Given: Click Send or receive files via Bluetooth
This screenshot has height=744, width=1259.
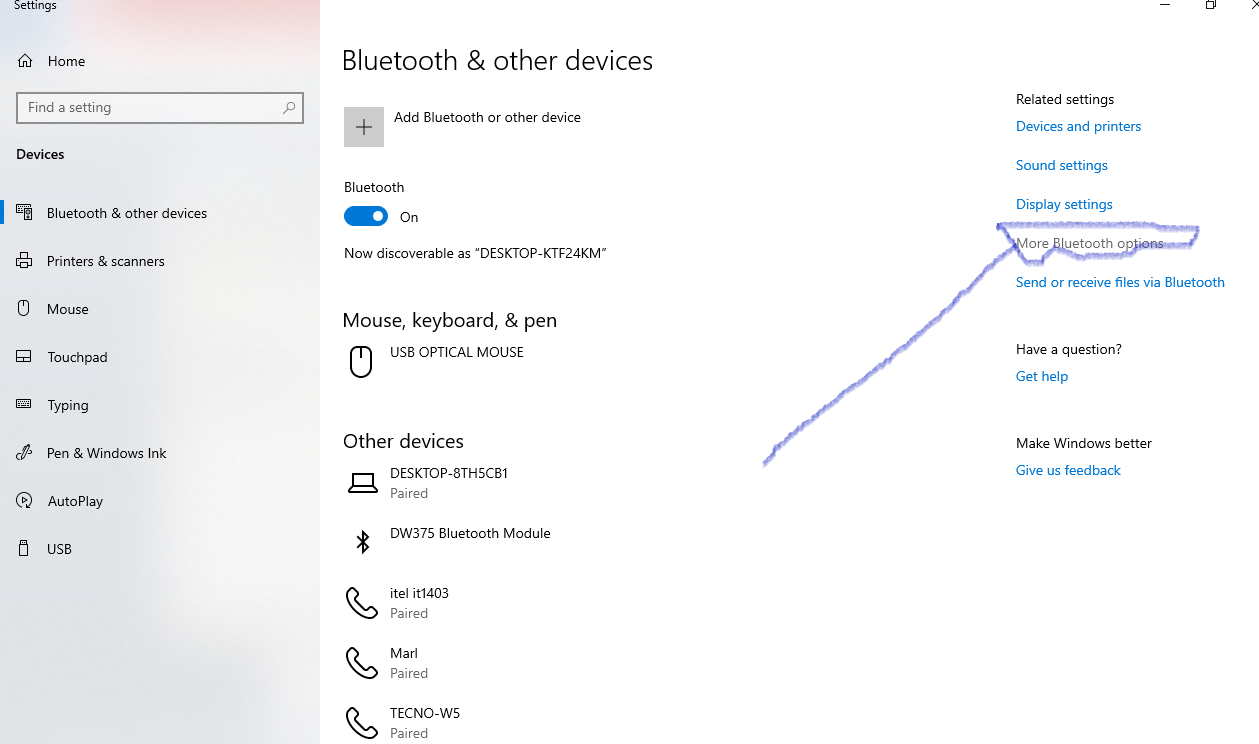Looking at the screenshot, I should [x=1120, y=282].
